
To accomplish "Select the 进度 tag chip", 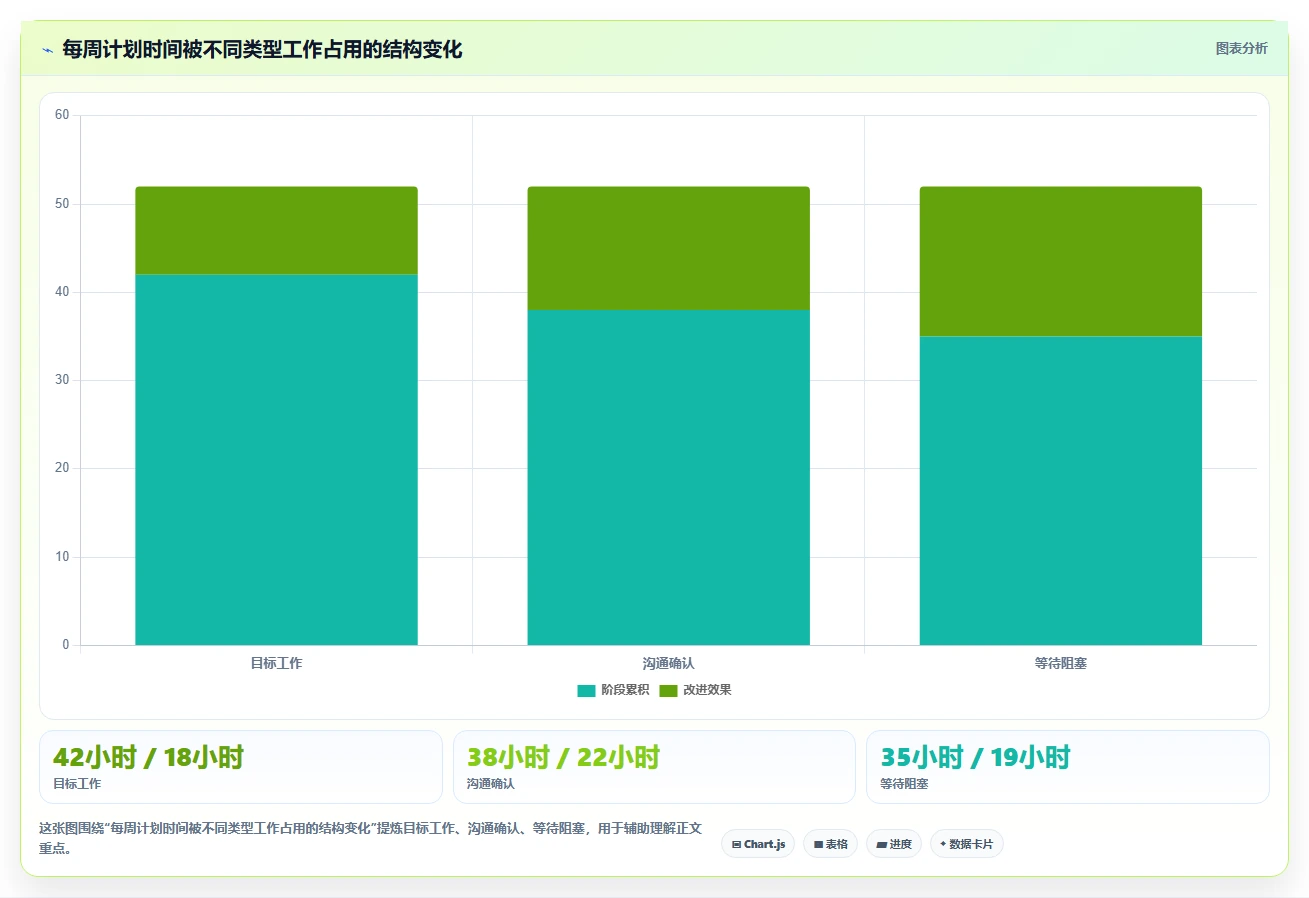I will tap(894, 844).
